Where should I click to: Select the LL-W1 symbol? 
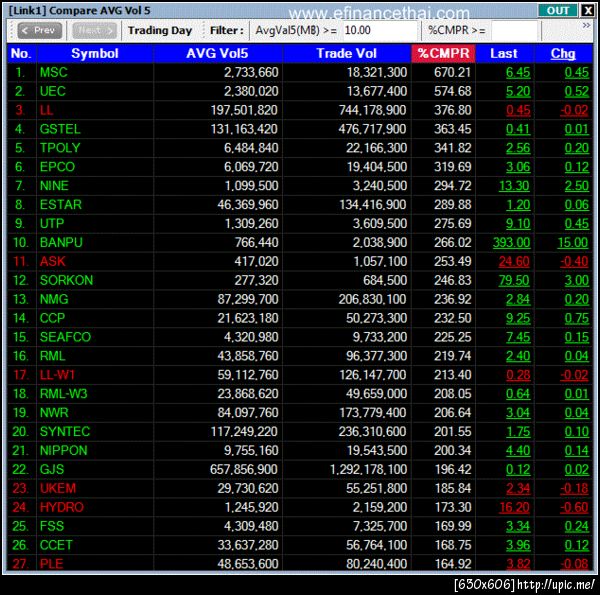coord(57,375)
